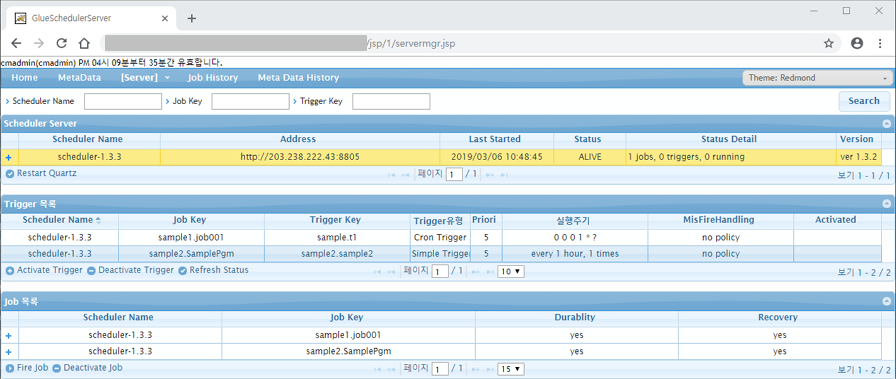Screen dimensions: 896x379
Task: Click first-page icon in Job pager
Action: pos(377,370)
